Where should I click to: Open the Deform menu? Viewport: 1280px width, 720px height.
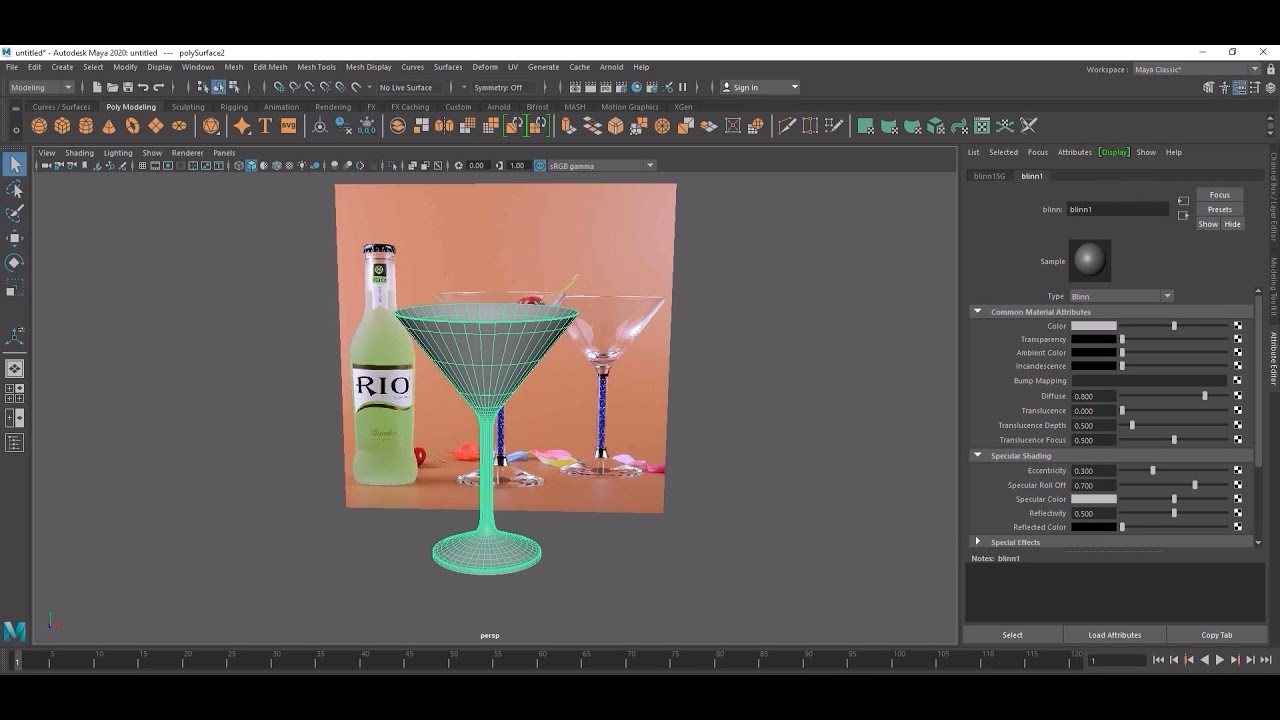(485, 67)
